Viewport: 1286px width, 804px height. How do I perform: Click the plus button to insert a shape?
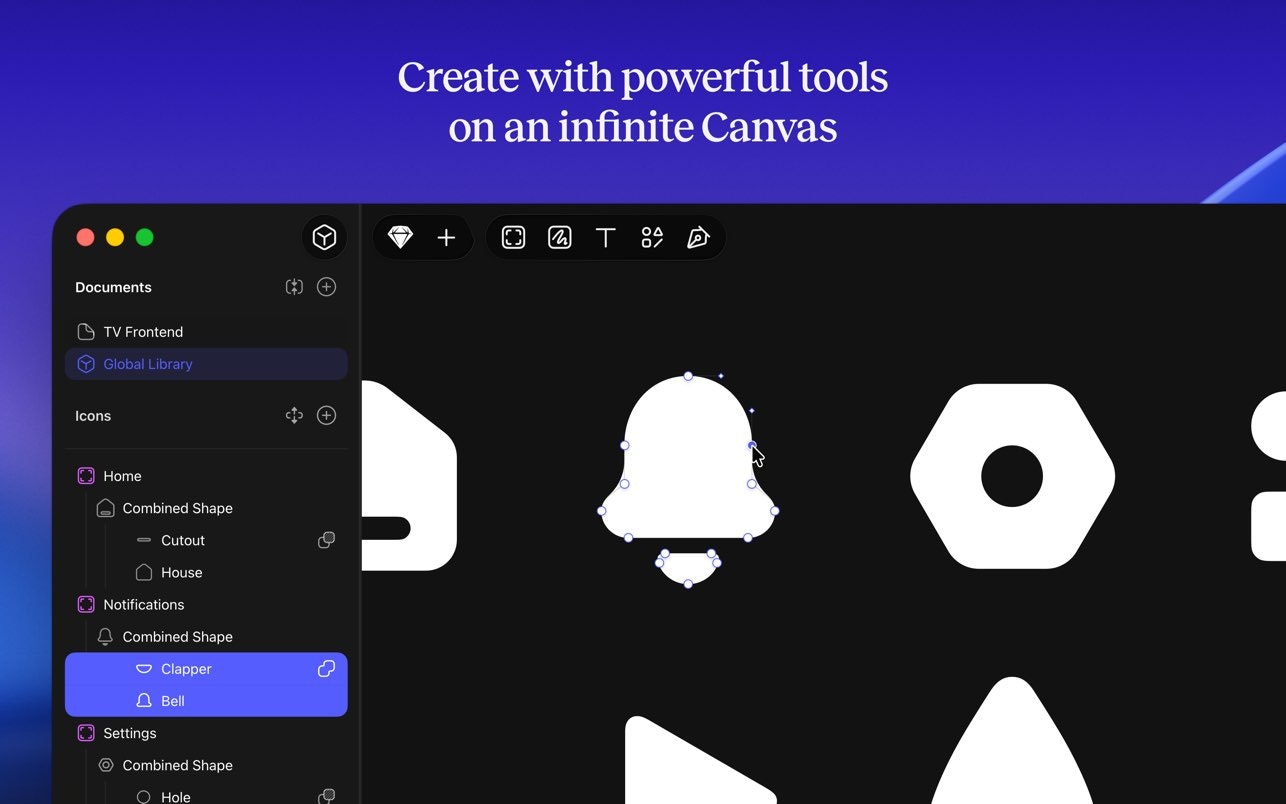tap(446, 237)
